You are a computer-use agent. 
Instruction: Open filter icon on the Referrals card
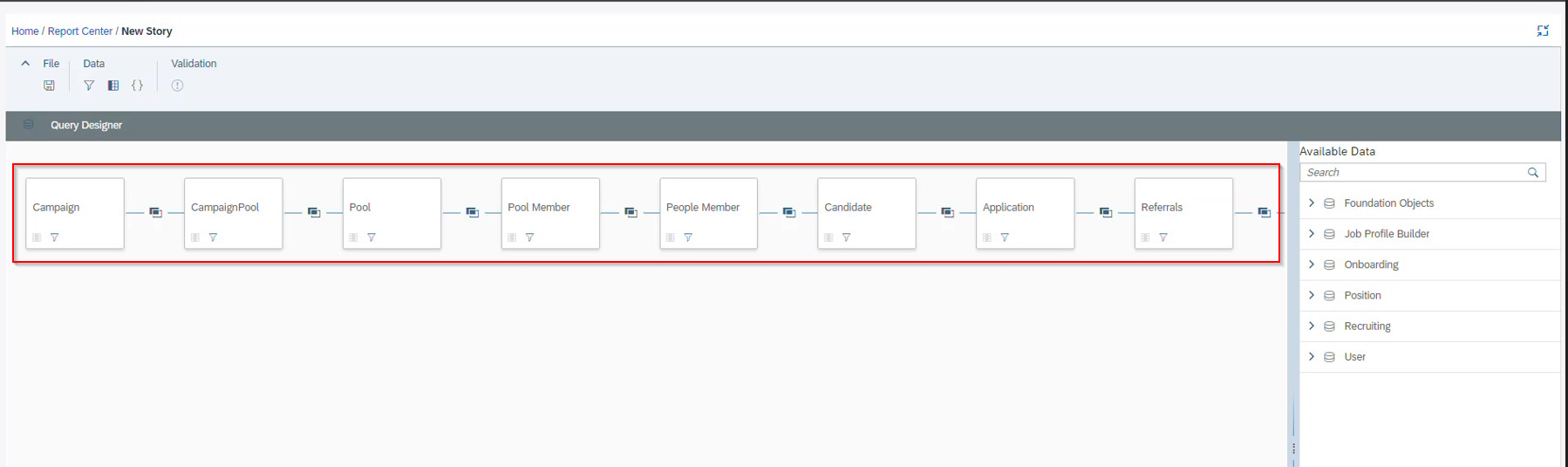pyautogui.click(x=1163, y=237)
